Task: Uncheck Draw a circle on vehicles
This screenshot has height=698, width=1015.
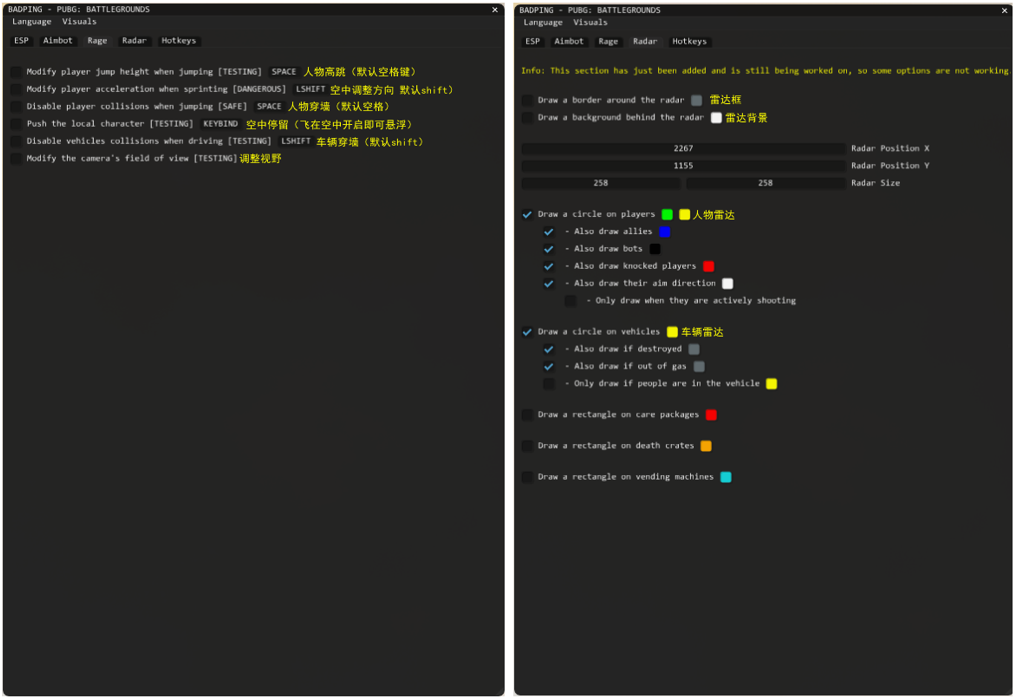Action: (528, 332)
